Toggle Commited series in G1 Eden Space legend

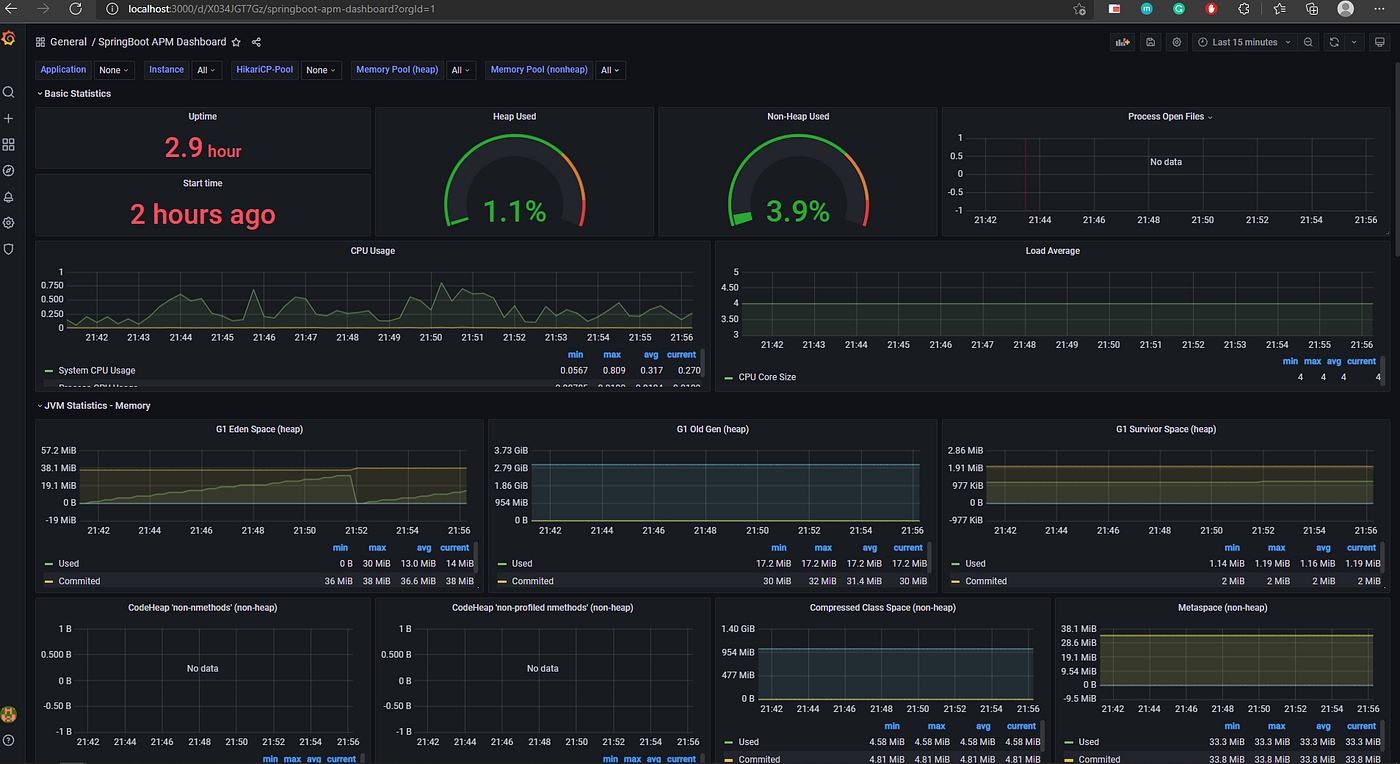tap(79, 581)
